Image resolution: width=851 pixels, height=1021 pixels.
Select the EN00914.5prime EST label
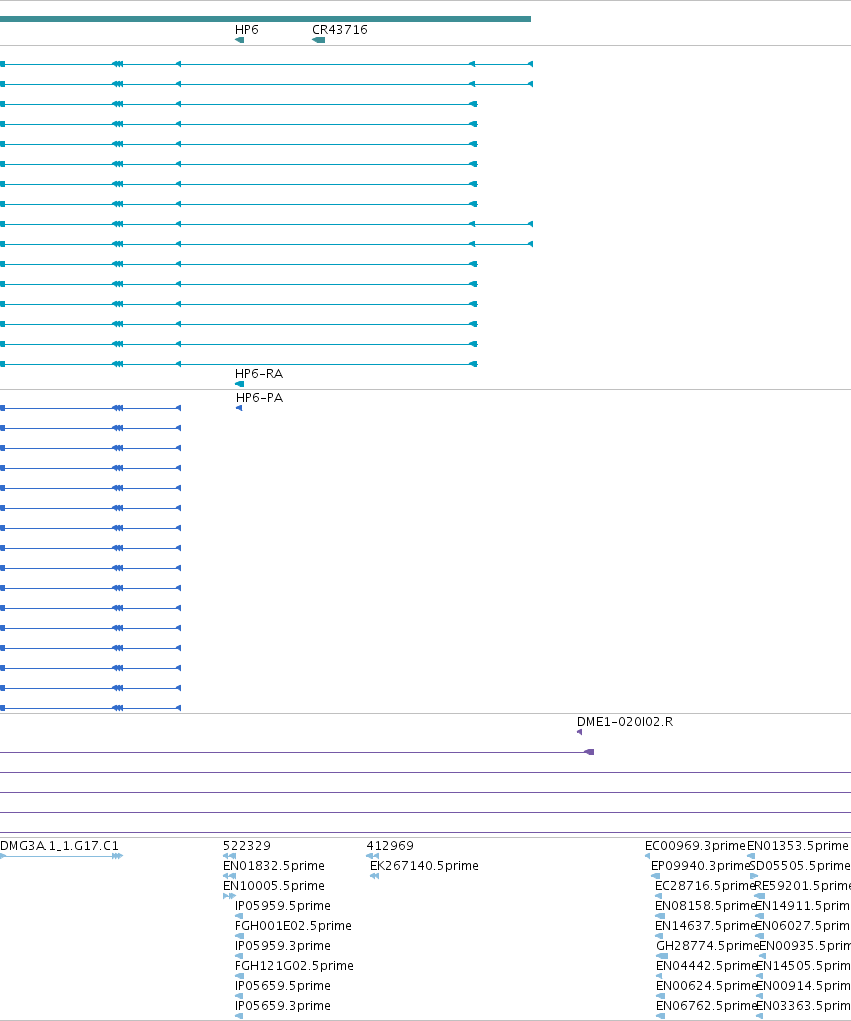pyautogui.click(x=803, y=986)
